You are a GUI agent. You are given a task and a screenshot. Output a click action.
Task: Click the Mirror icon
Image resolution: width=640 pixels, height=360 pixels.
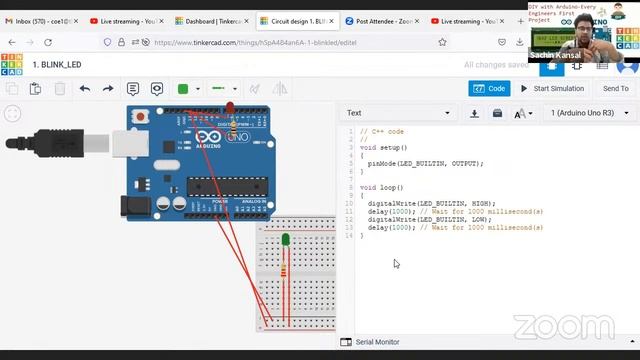pos(280,89)
